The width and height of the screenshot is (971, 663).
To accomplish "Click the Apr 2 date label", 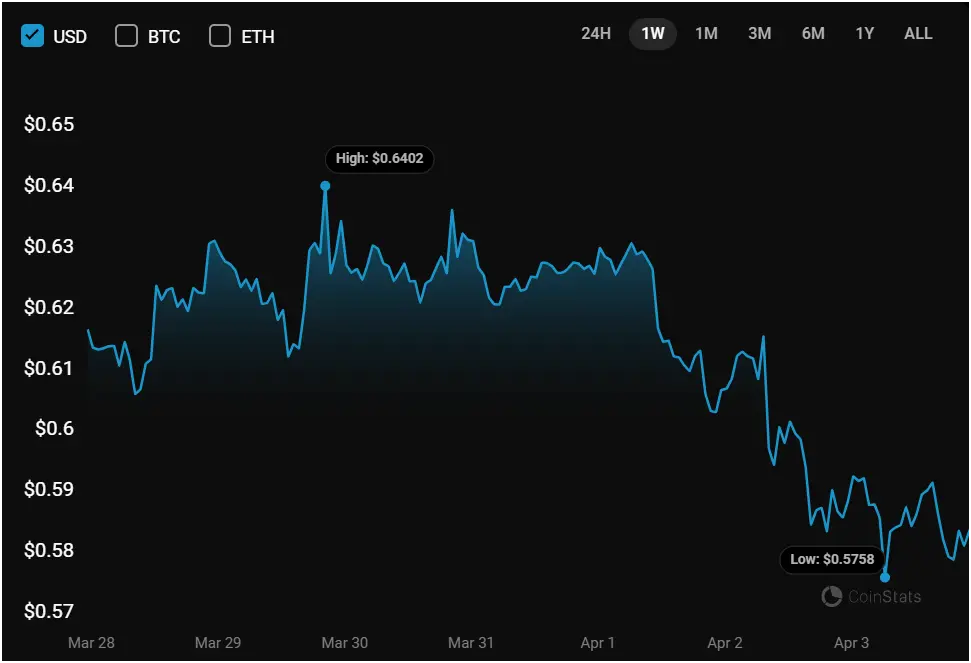I will click(x=725, y=643).
